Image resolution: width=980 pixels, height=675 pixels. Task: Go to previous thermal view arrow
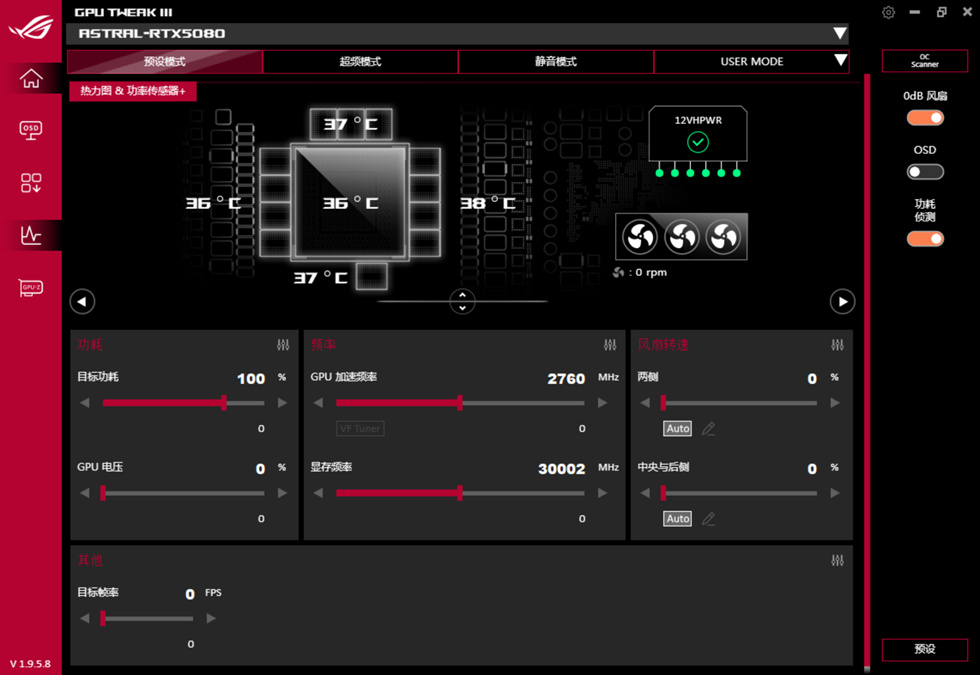coord(82,302)
